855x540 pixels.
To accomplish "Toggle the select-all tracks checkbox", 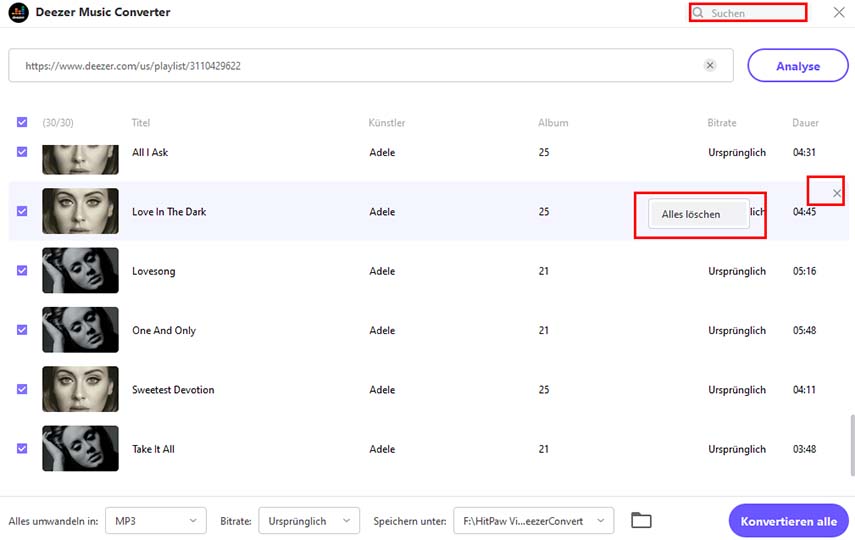I will pyautogui.click(x=22, y=122).
